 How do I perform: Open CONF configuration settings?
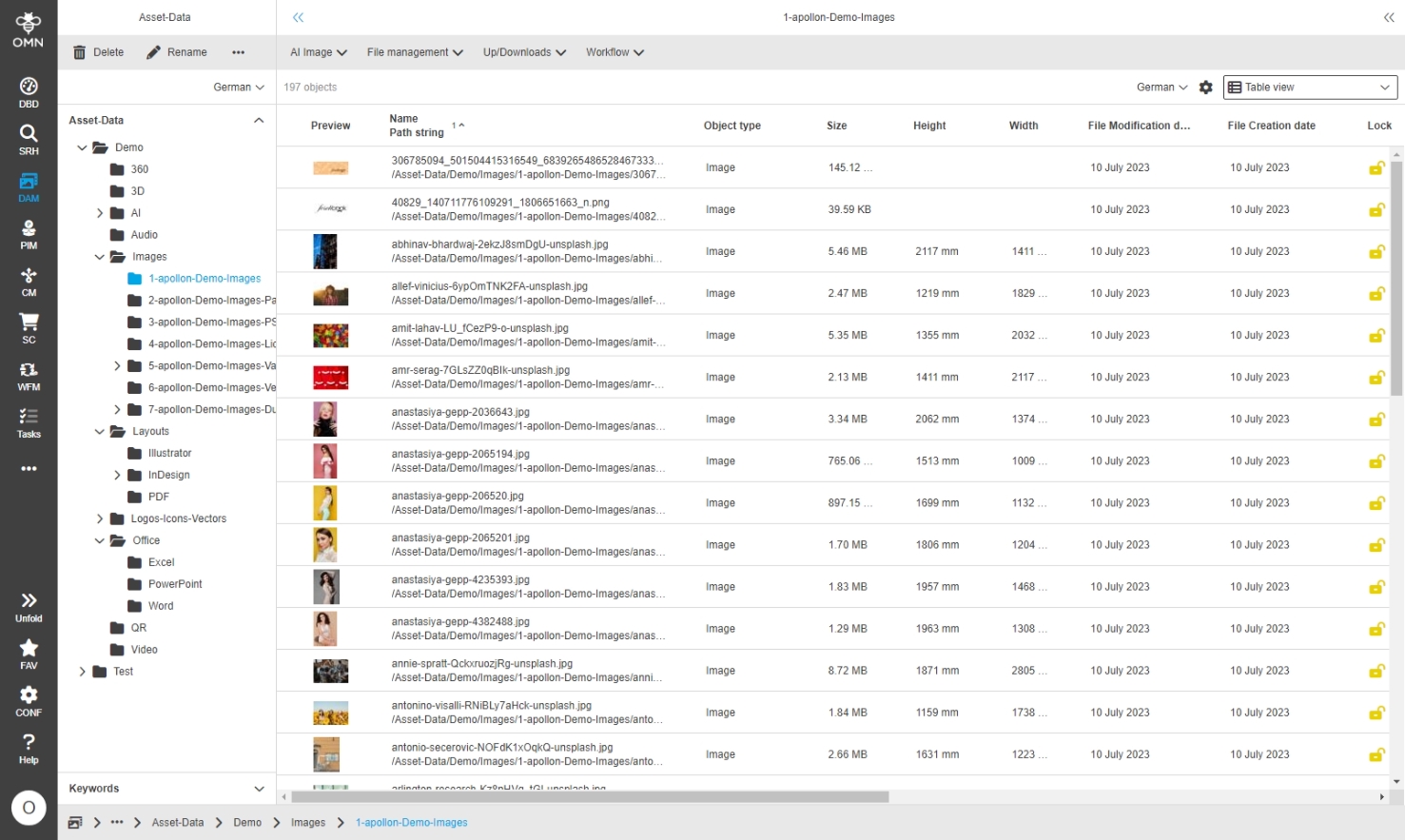[29, 701]
